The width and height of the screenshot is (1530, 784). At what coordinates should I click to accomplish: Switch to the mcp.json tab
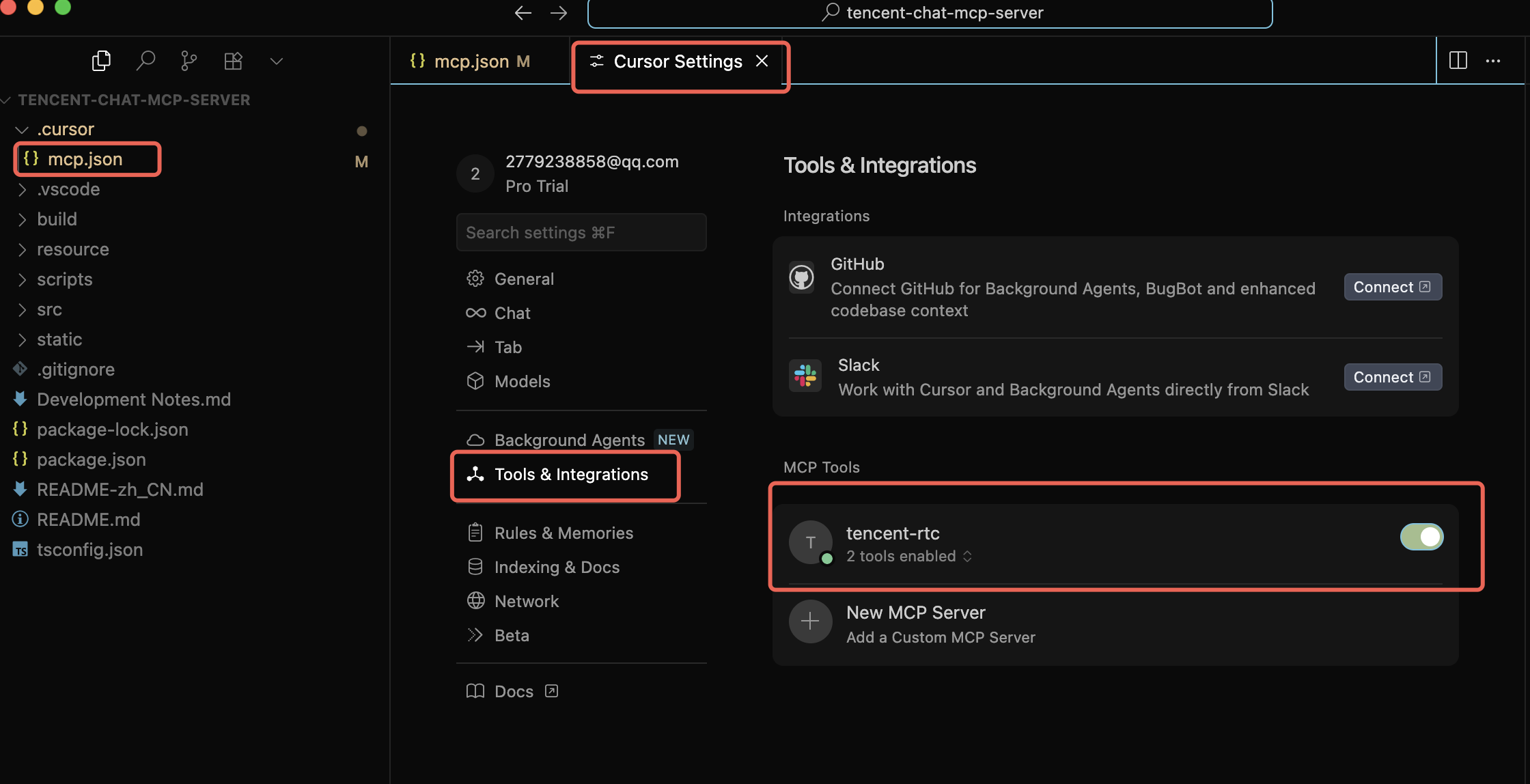(471, 61)
